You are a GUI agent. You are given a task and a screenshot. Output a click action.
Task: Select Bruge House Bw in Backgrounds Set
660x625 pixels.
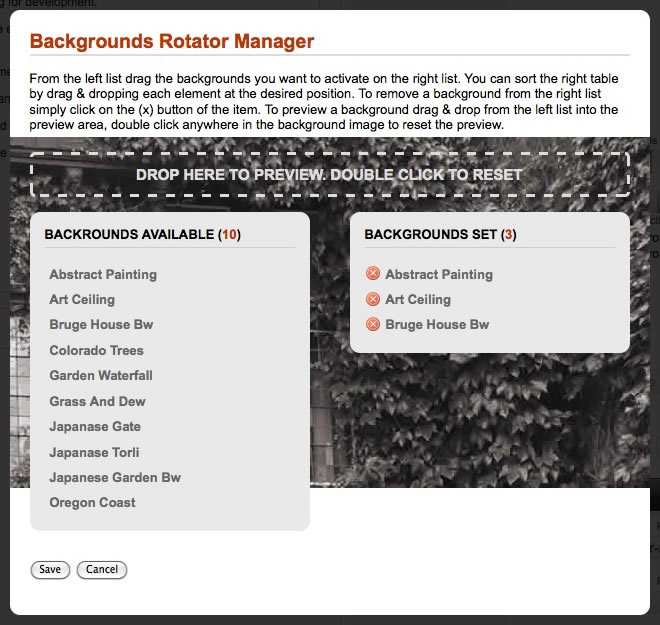(437, 325)
